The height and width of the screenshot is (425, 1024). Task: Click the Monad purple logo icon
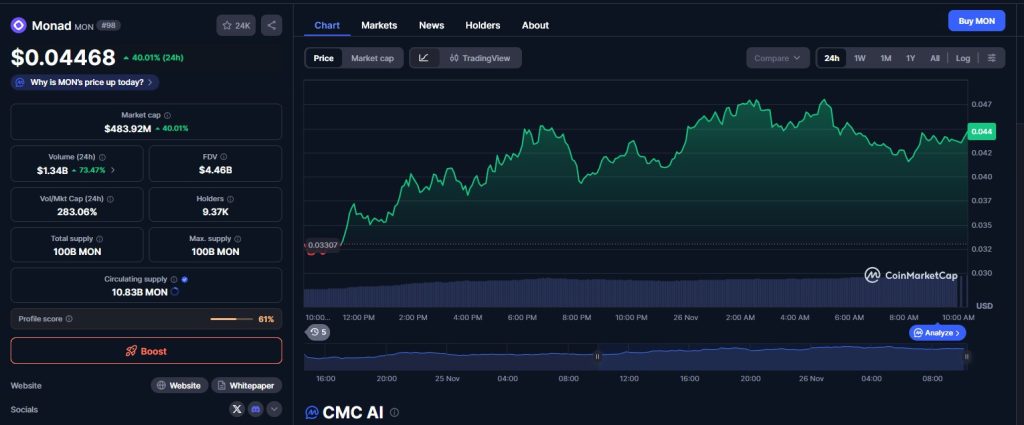pyautogui.click(x=18, y=25)
